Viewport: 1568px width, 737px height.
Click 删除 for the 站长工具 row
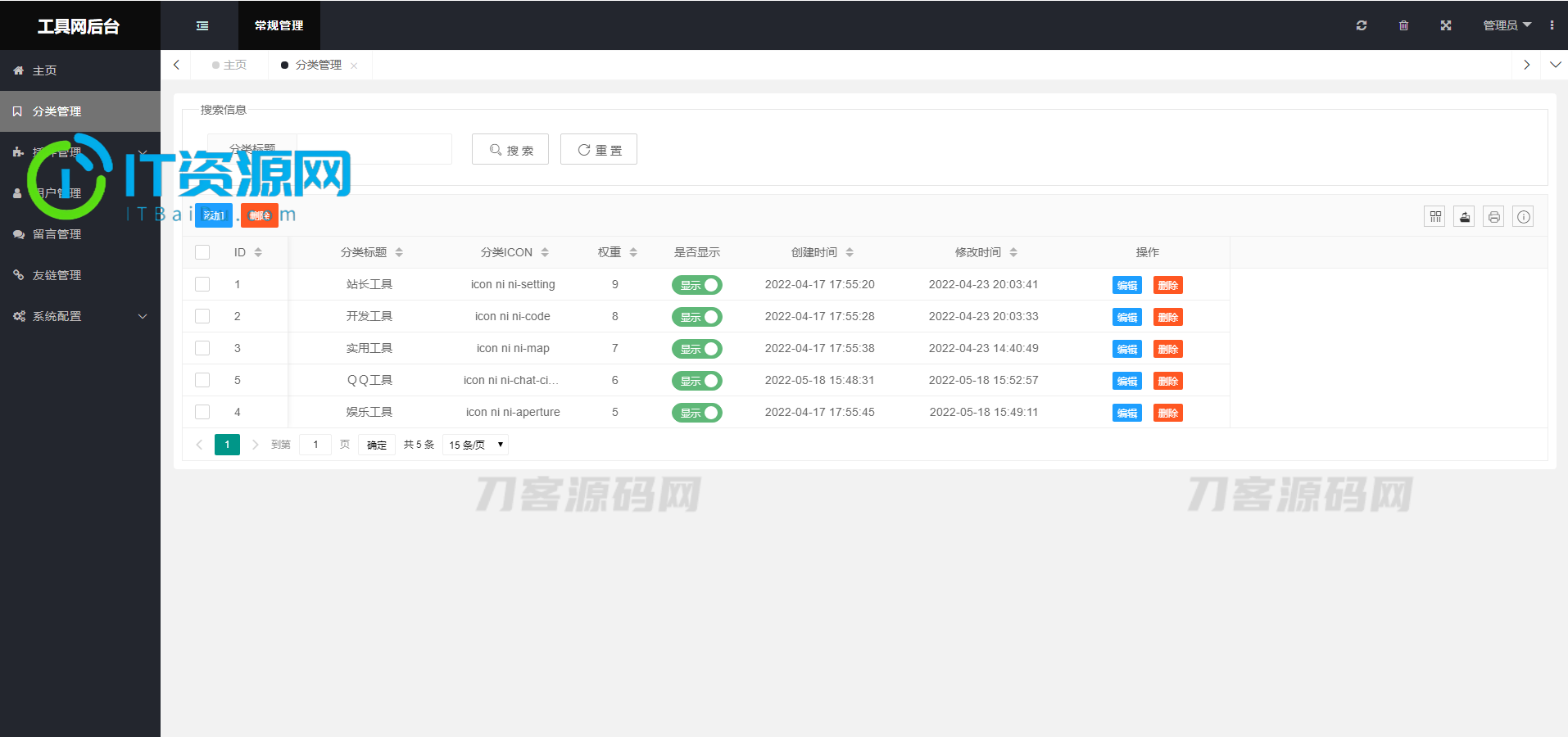coord(1168,285)
